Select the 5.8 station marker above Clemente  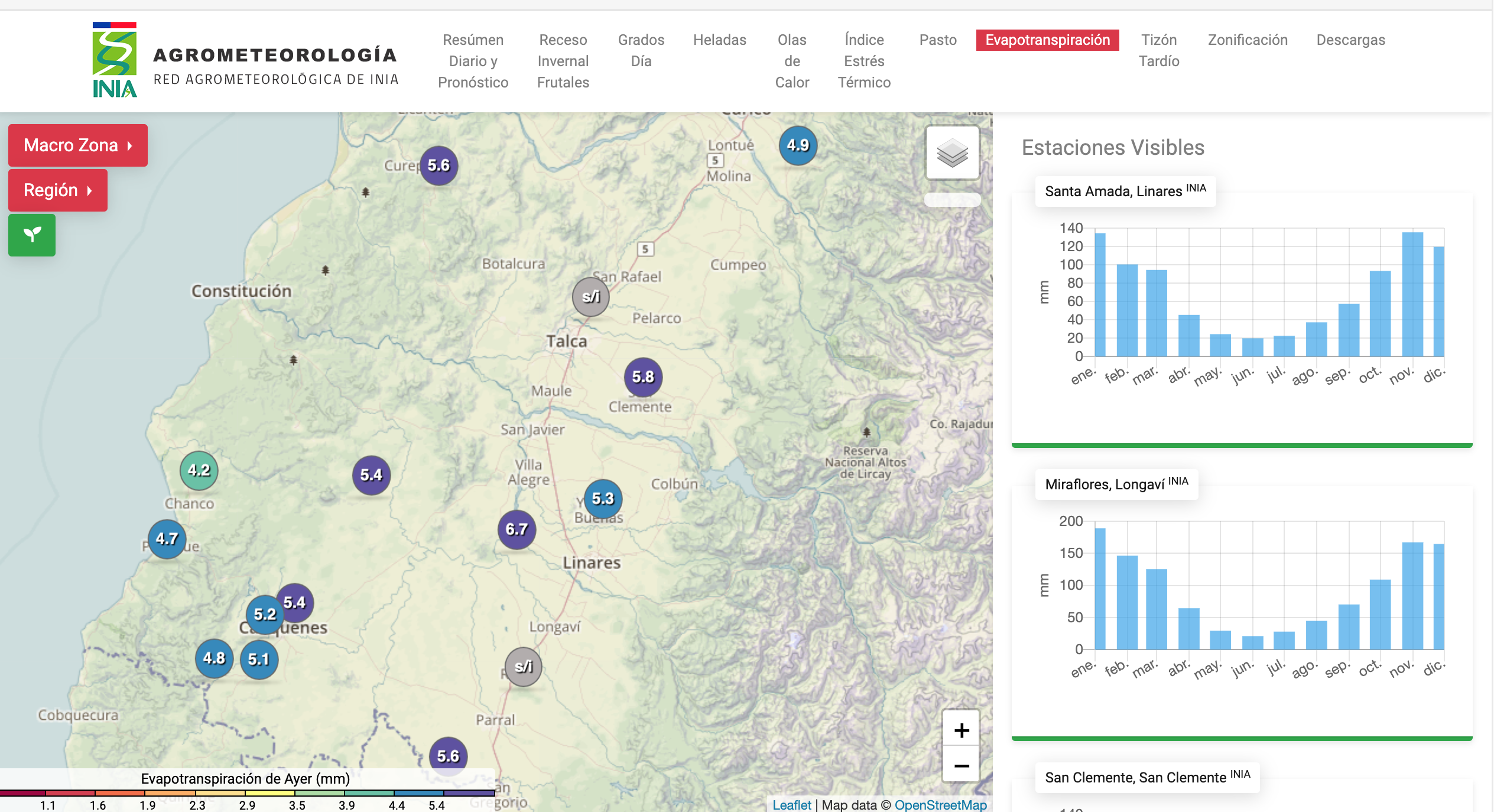[x=643, y=377]
